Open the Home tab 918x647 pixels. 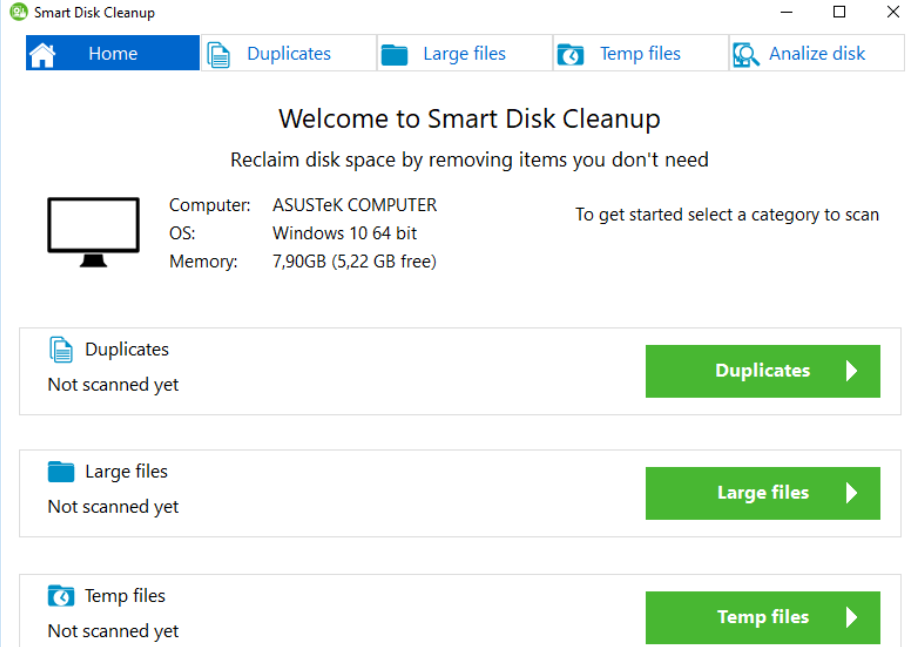pos(112,53)
